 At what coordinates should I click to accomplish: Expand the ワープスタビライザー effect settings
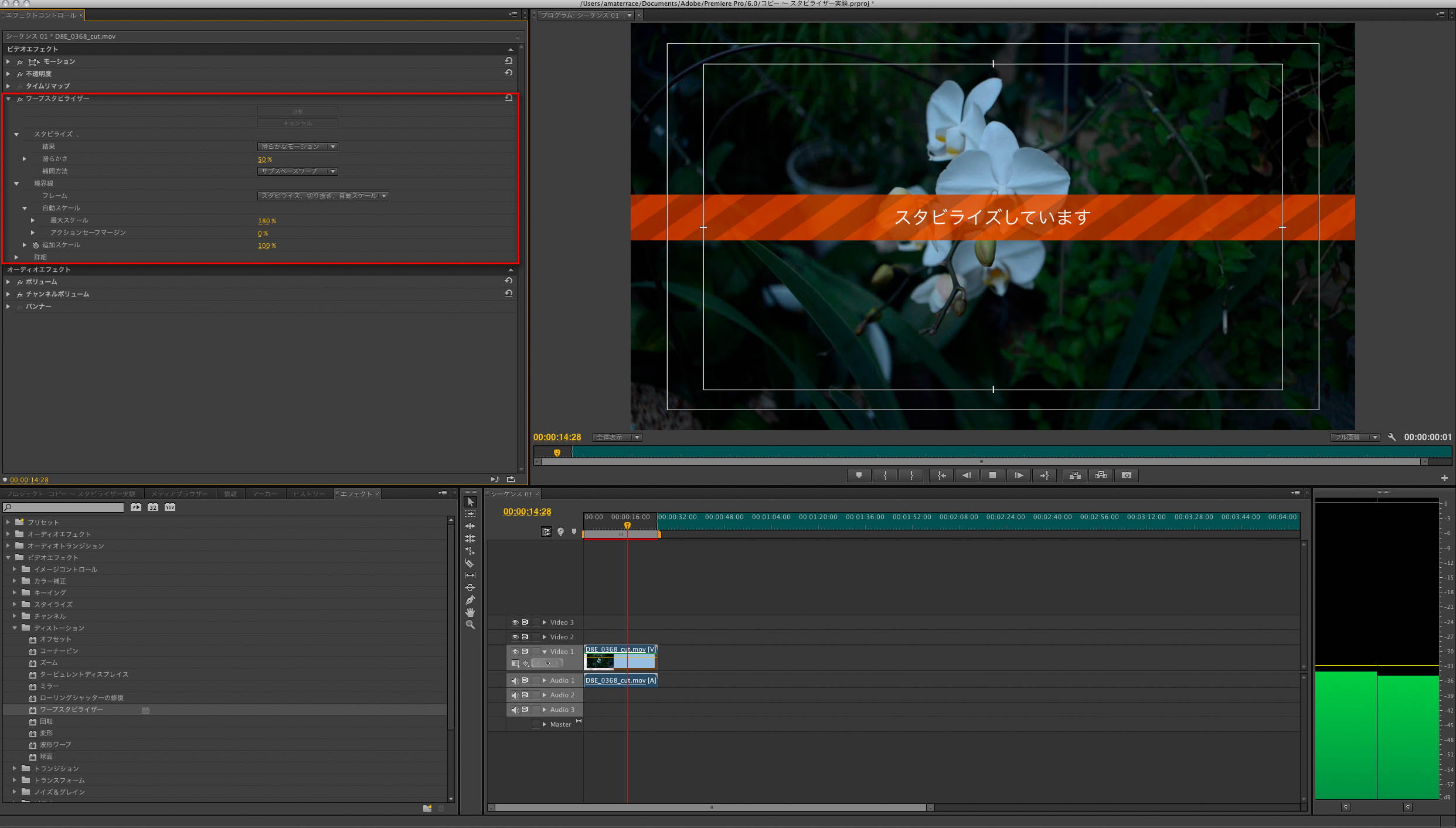(9, 98)
